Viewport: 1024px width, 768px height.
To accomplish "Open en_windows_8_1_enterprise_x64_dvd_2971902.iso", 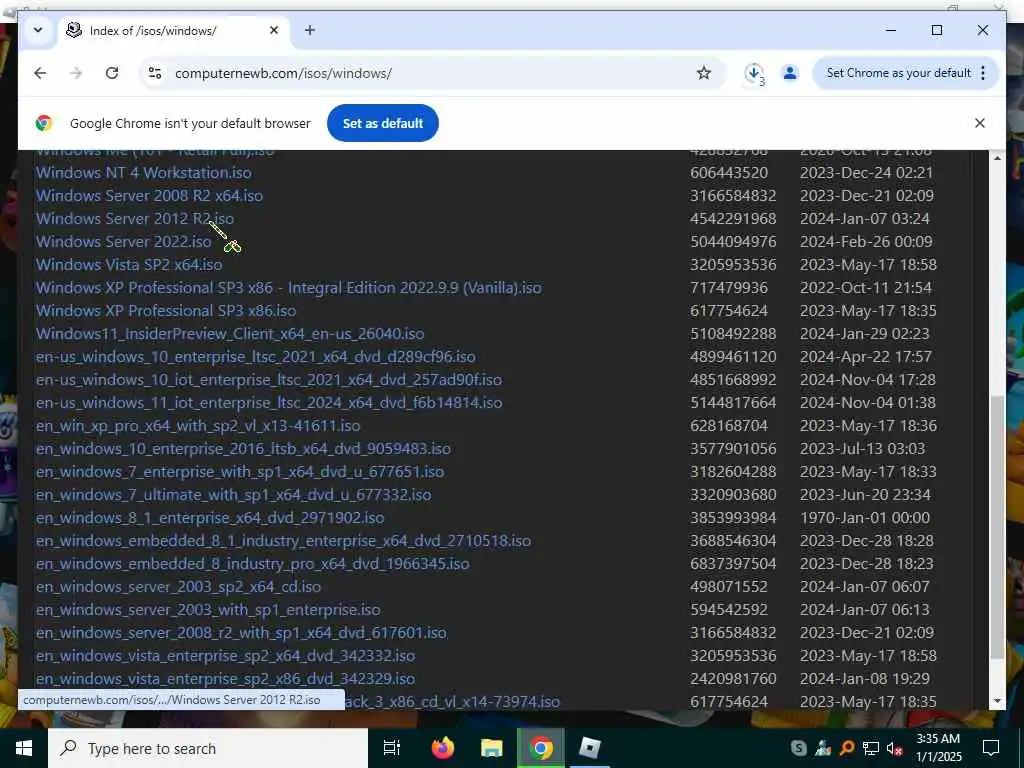I will pos(210,517).
